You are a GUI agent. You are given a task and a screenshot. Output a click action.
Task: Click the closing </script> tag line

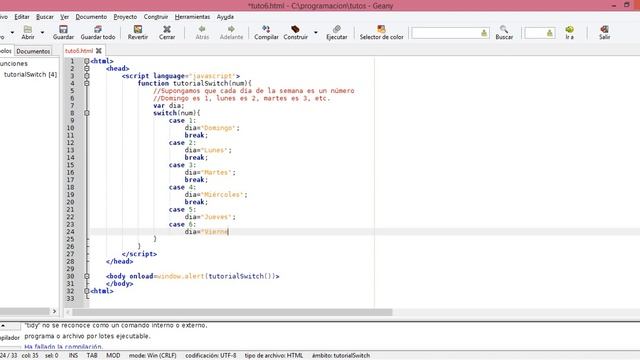pos(139,254)
